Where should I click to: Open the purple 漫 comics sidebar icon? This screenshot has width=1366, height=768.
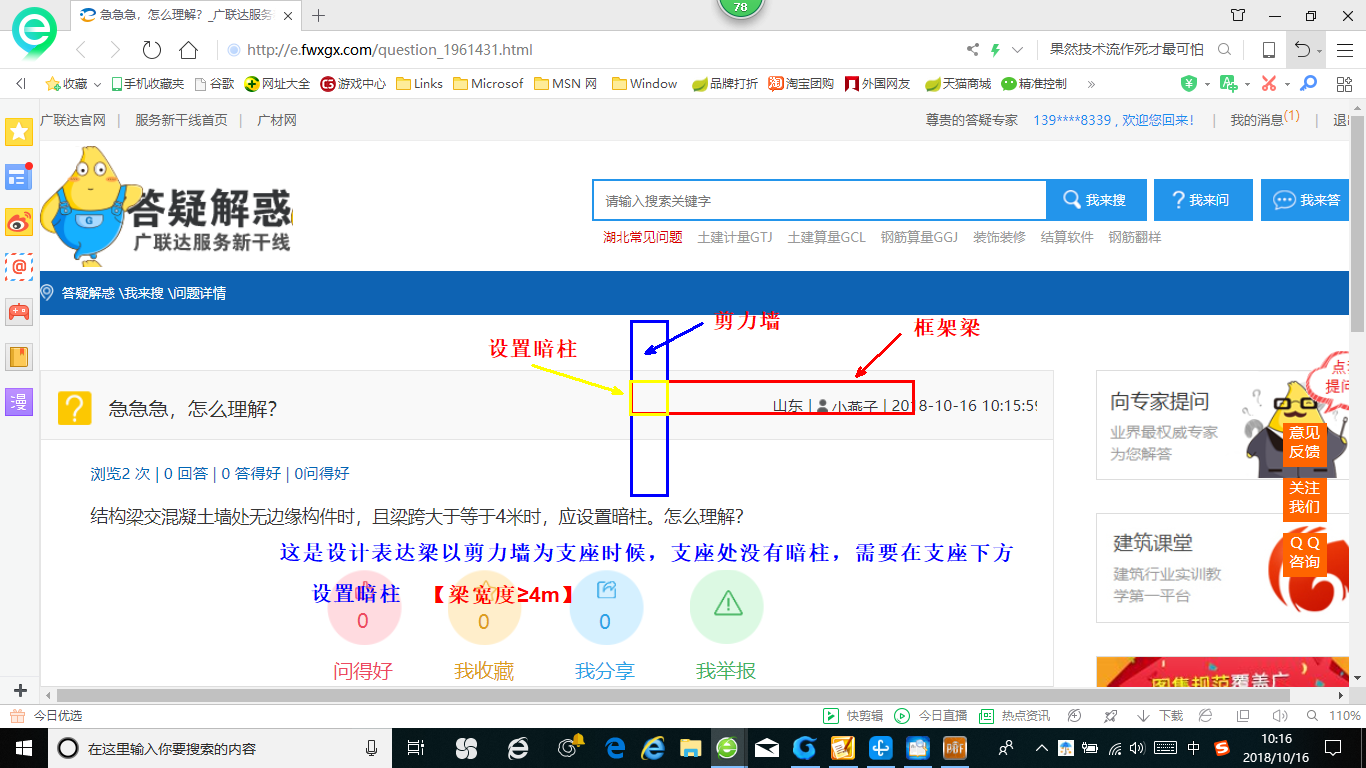(x=19, y=402)
